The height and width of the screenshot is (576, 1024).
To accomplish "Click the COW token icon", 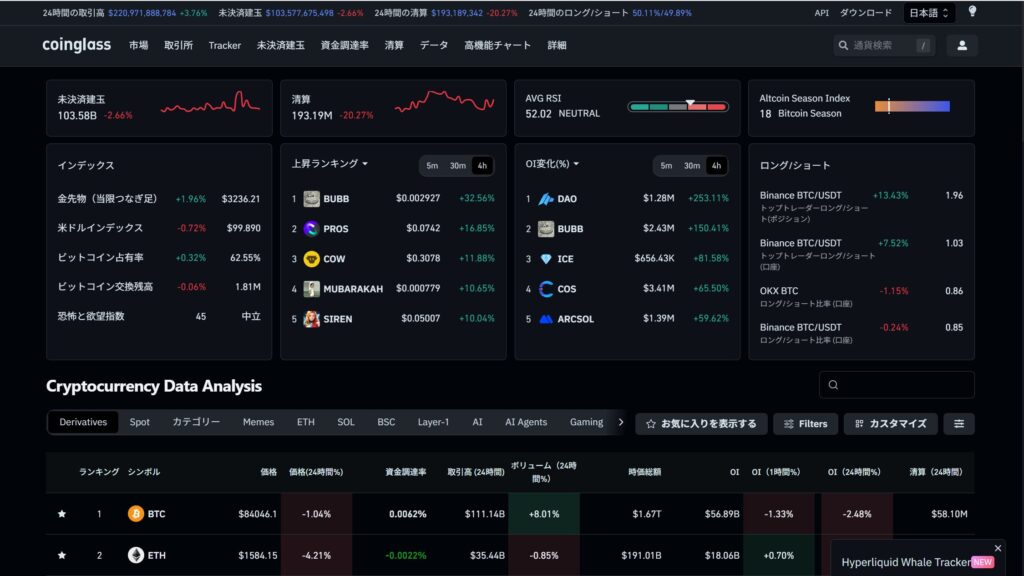I will [312, 259].
